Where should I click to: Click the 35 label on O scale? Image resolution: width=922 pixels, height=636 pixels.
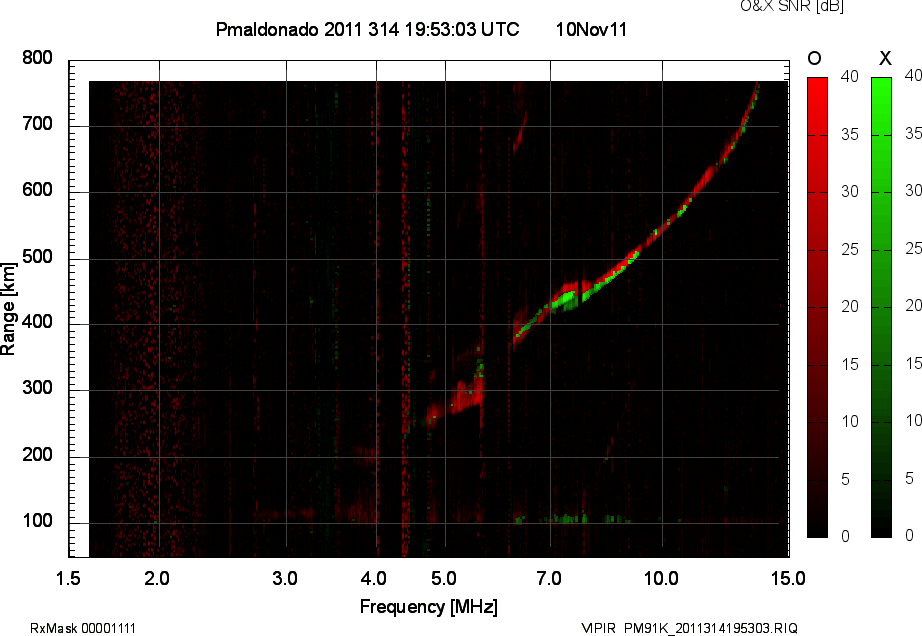click(850, 135)
